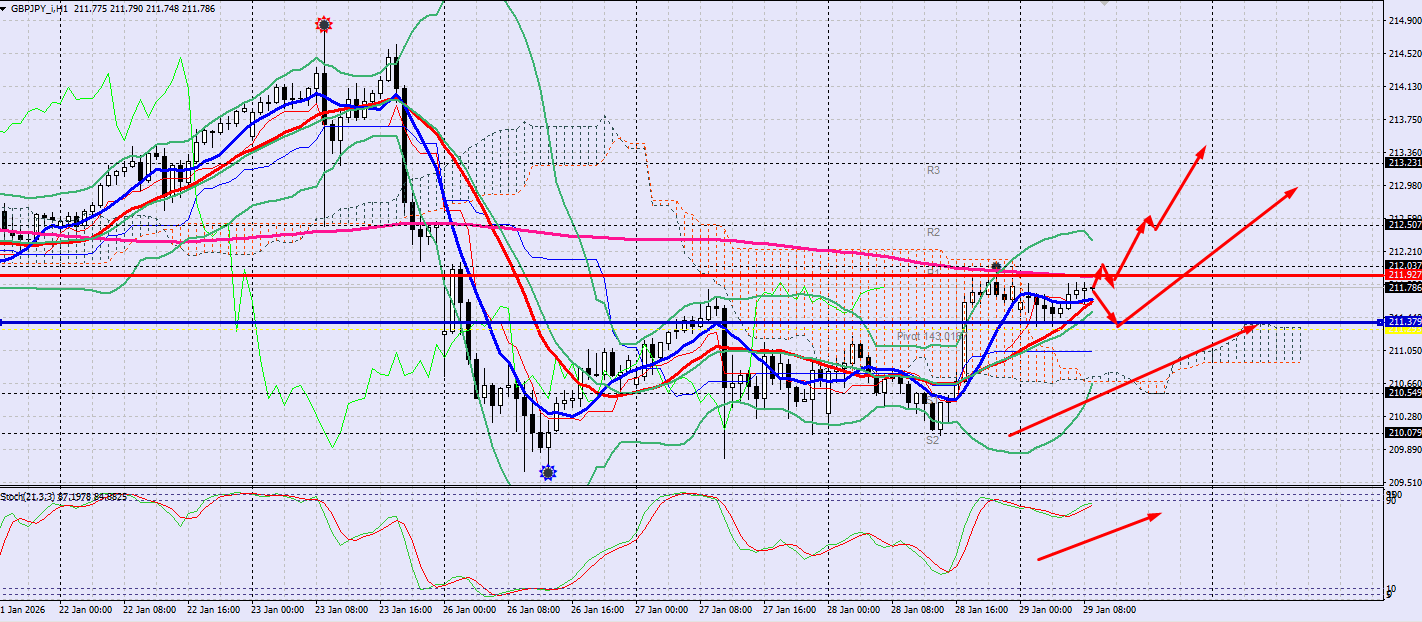Click the 27 Jan 16:00 time label

coord(788,609)
